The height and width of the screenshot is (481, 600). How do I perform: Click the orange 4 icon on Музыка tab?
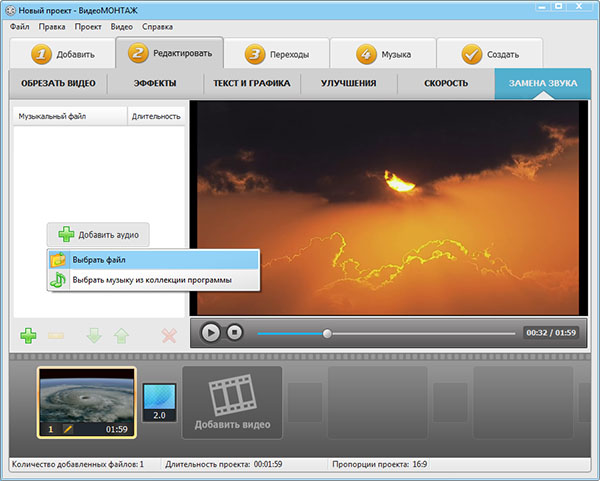click(366, 54)
